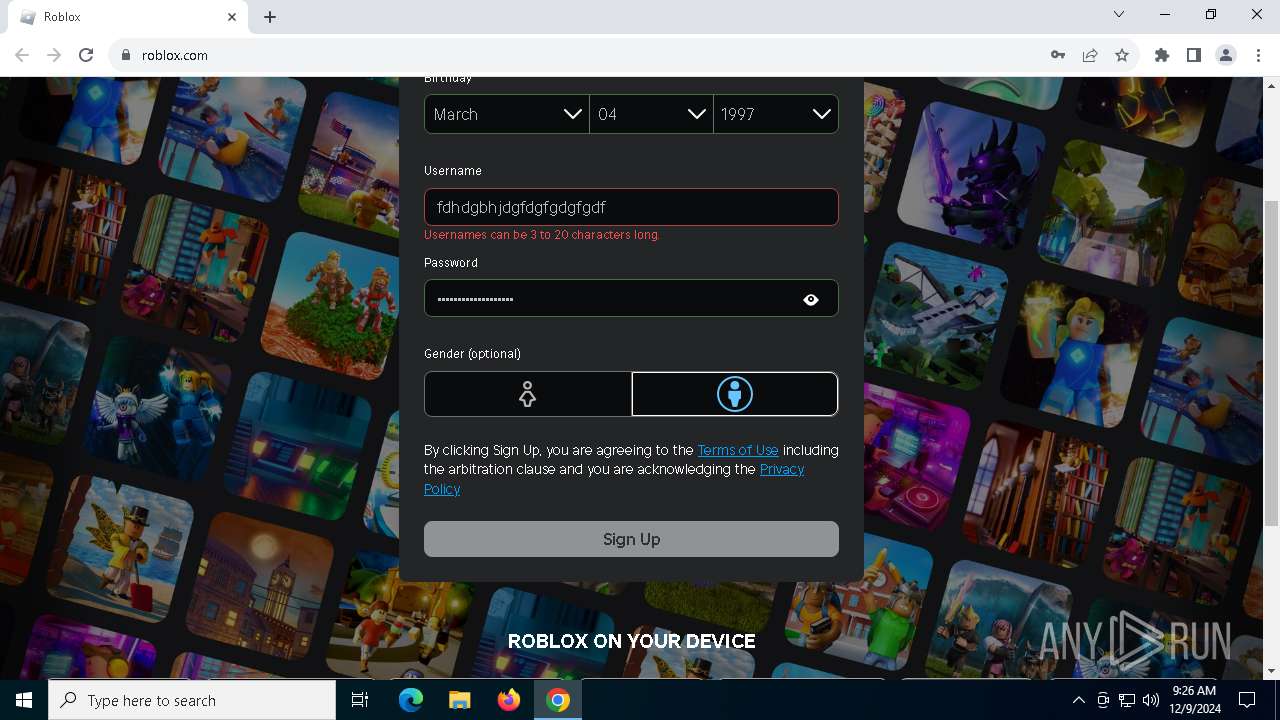Click the taskbar search box
This screenshot has width=1280, height=720.
coord(192,700)
